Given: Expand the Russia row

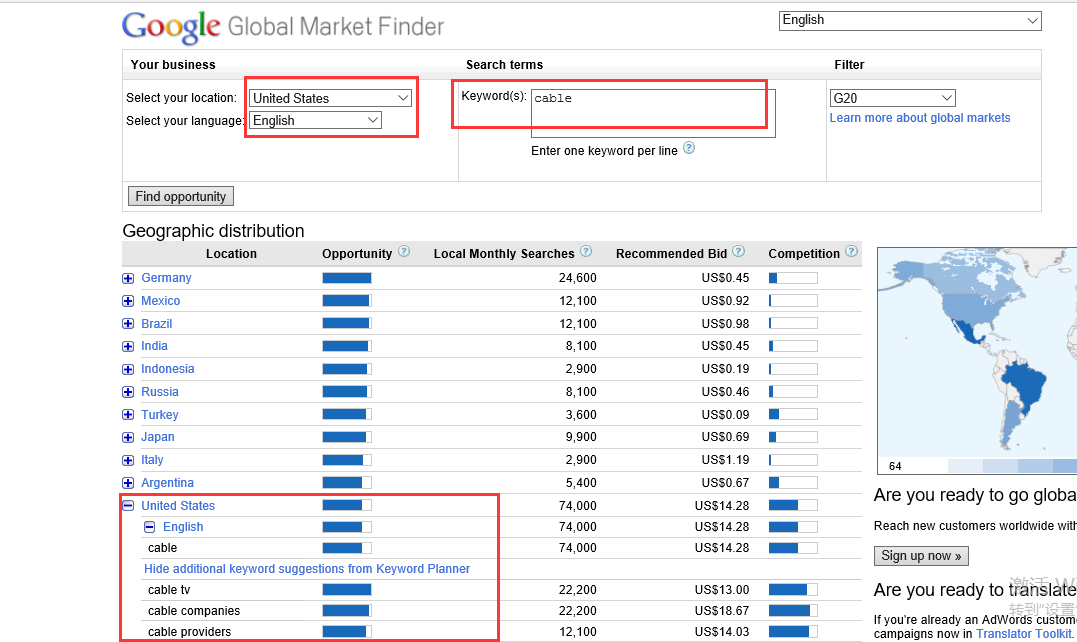Looking at the screenshot, I should pos(128,392).
